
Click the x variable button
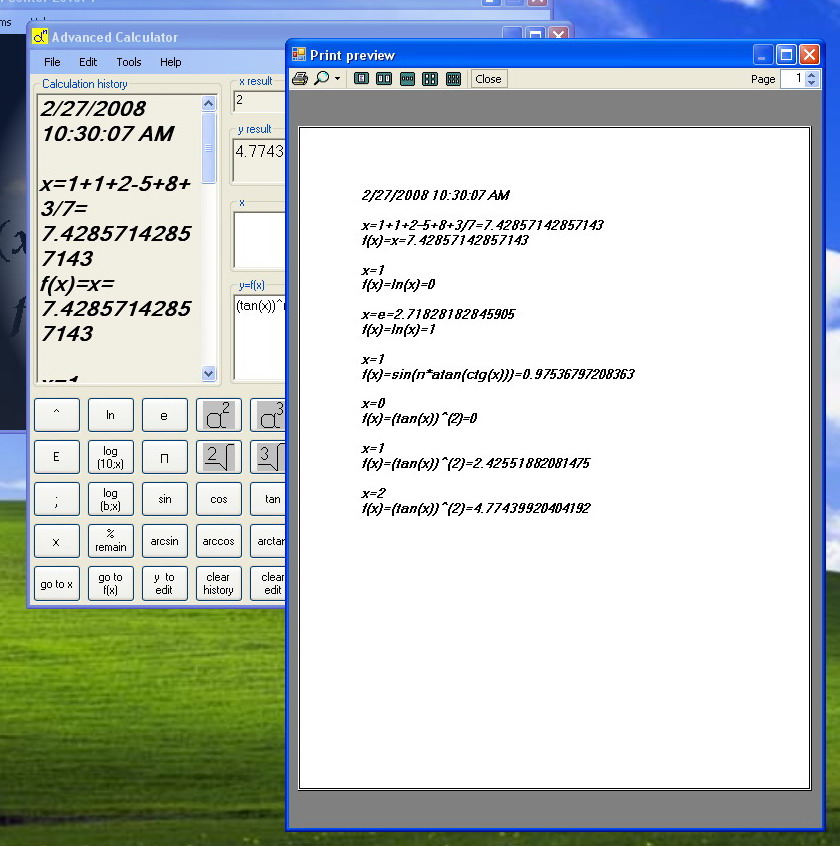pos(57,541)
